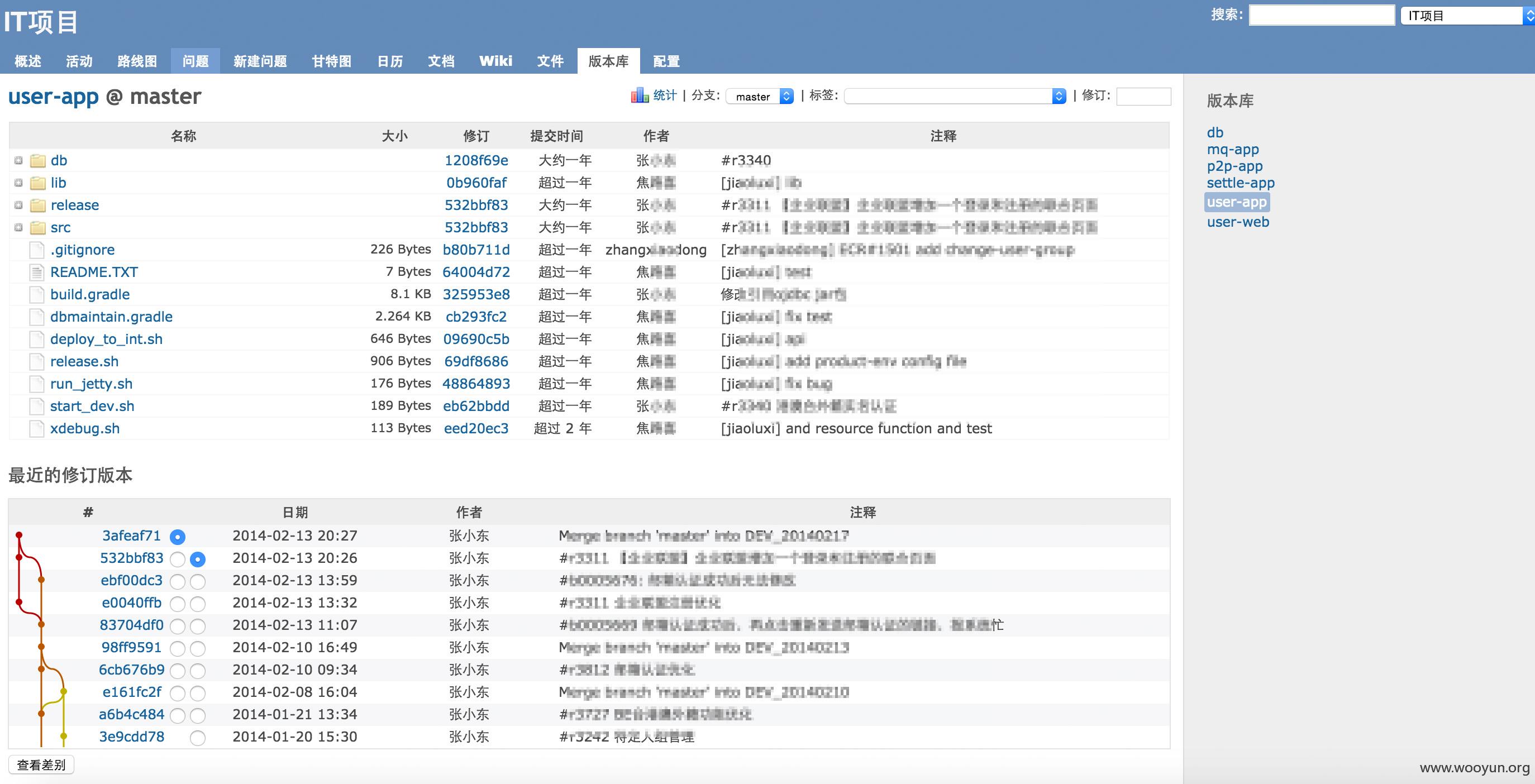
Task: Open the 路线图 tab
Action: point(137,61)
